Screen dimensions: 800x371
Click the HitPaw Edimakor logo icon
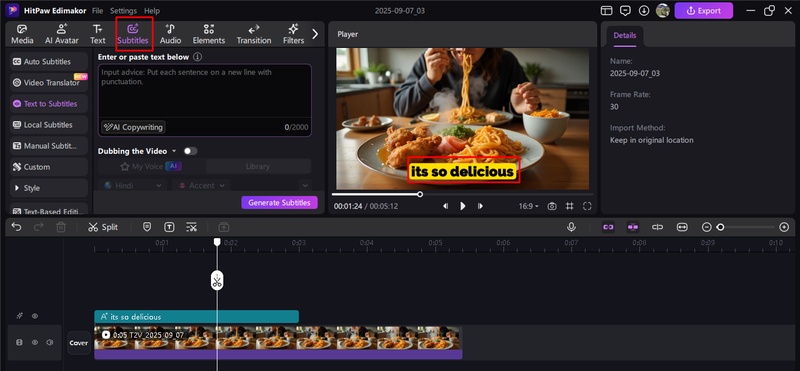tap(12, 10)
